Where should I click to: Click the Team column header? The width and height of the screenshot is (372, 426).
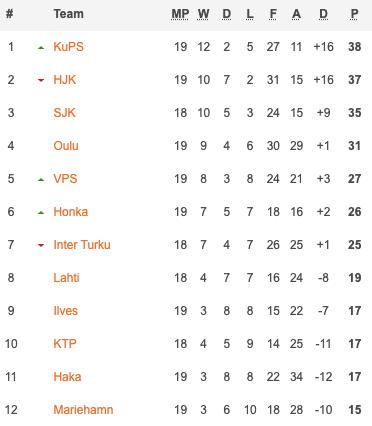pos(69,14)
